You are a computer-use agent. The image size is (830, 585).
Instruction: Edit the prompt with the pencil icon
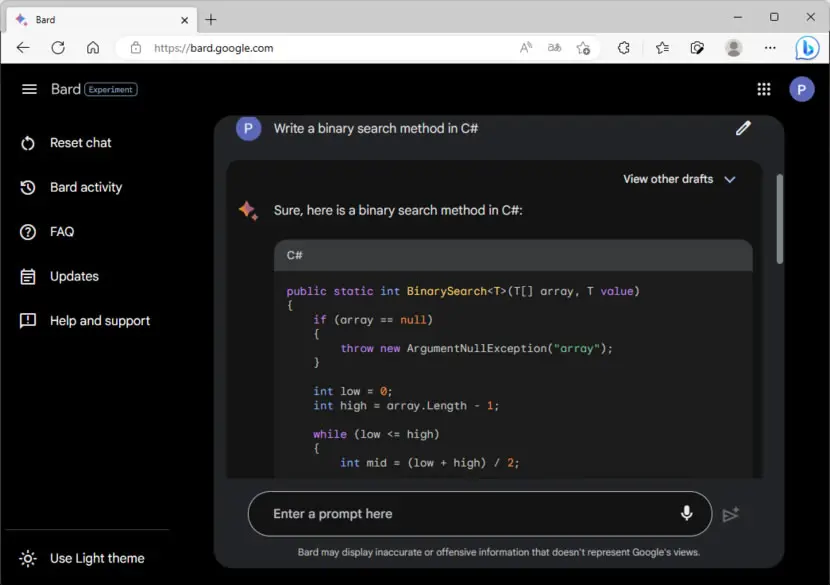(x=743, y=128)
